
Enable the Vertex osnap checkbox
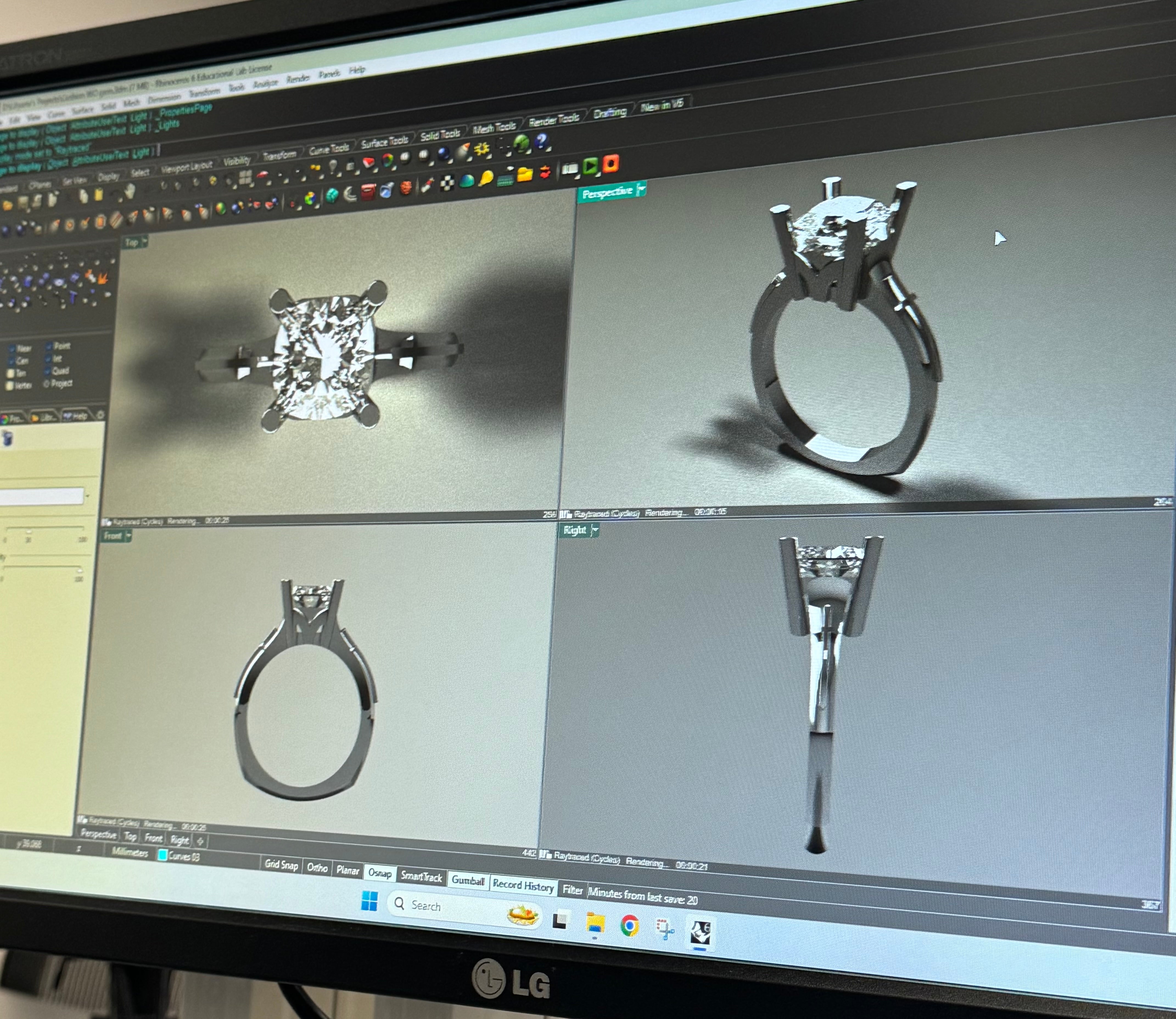[9, 386]
